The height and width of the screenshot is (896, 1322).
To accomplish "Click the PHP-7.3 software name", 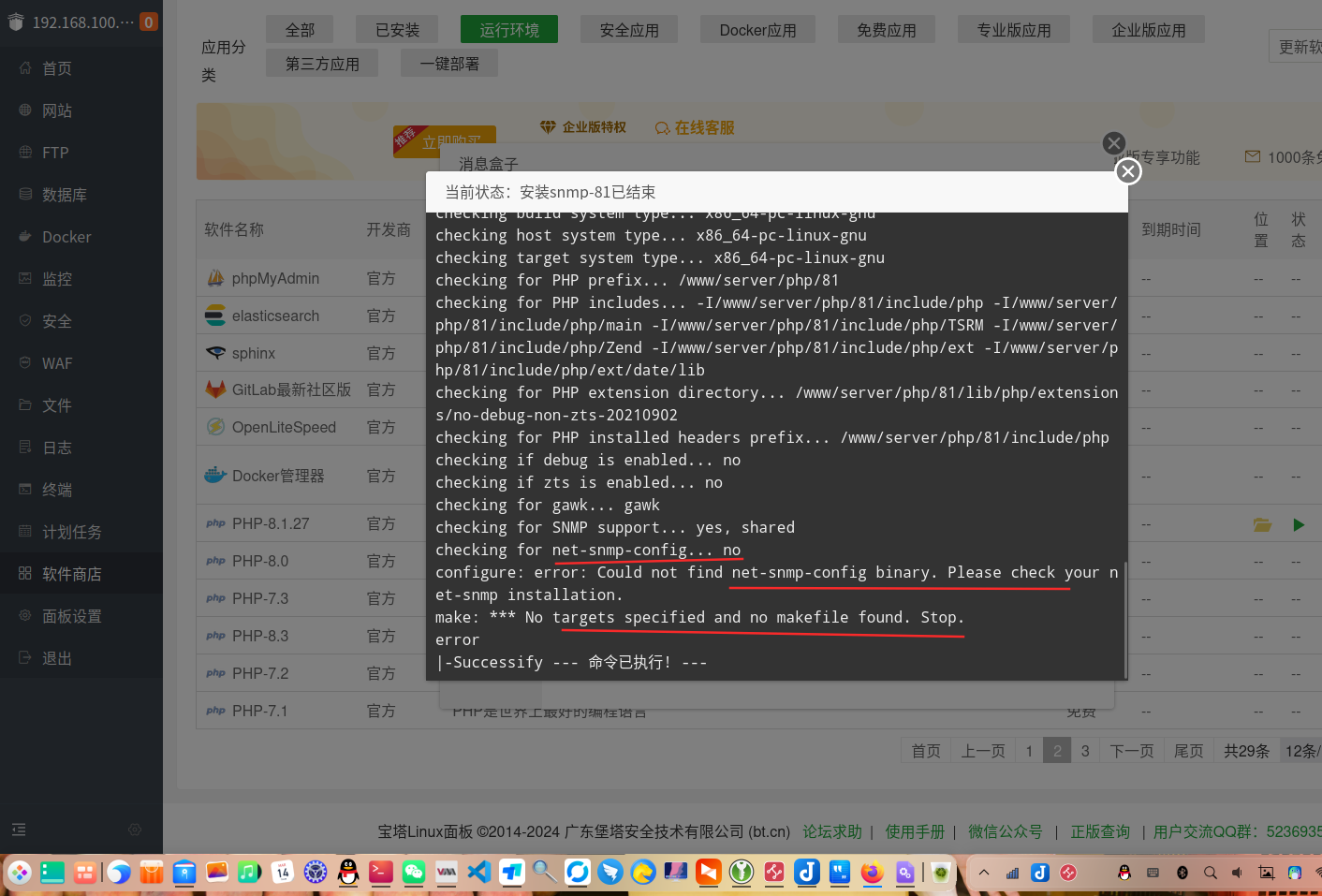I will (x=260, y=598).
